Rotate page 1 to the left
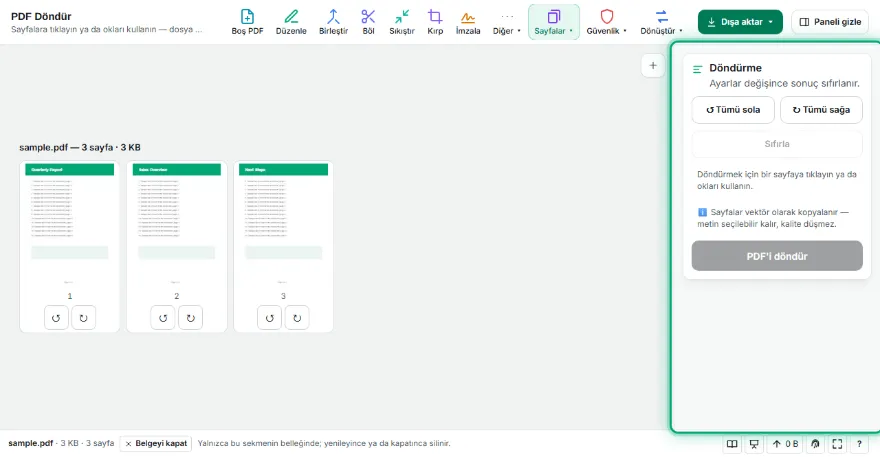880x457 pixels. pyautogui.click(x=56, y=318)
